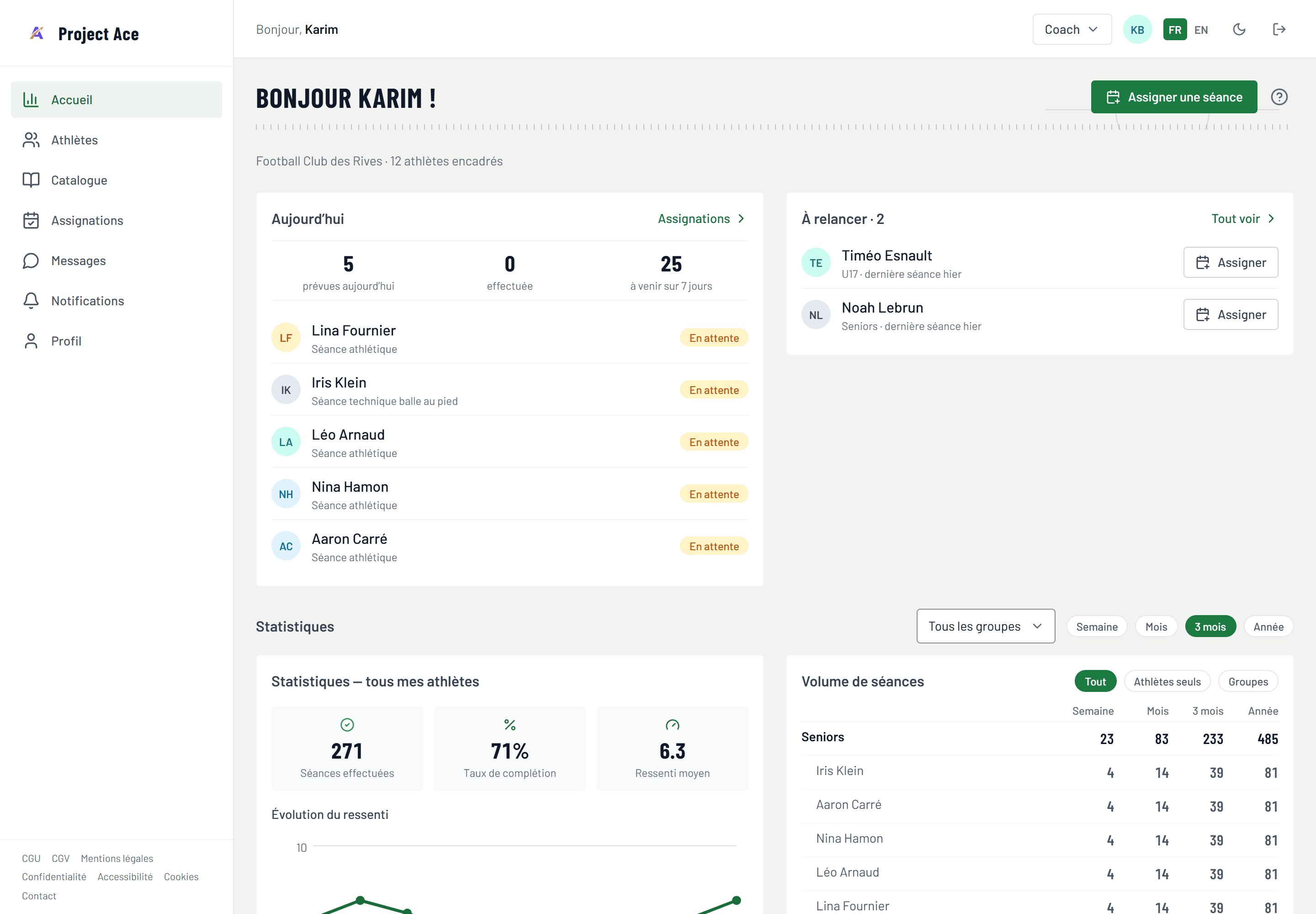
Task: Open the Accueil bar chart icon
Action: point(31,100)
